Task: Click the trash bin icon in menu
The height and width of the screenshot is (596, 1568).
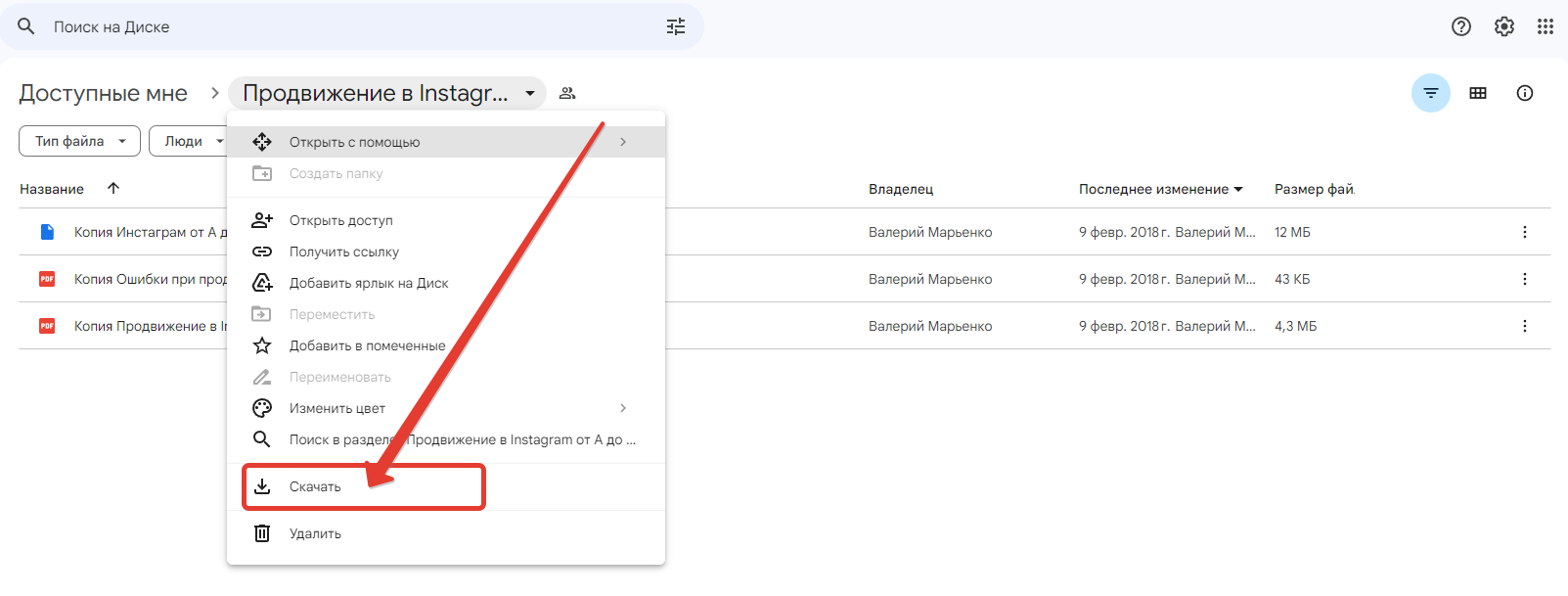Action: (262, 533)
